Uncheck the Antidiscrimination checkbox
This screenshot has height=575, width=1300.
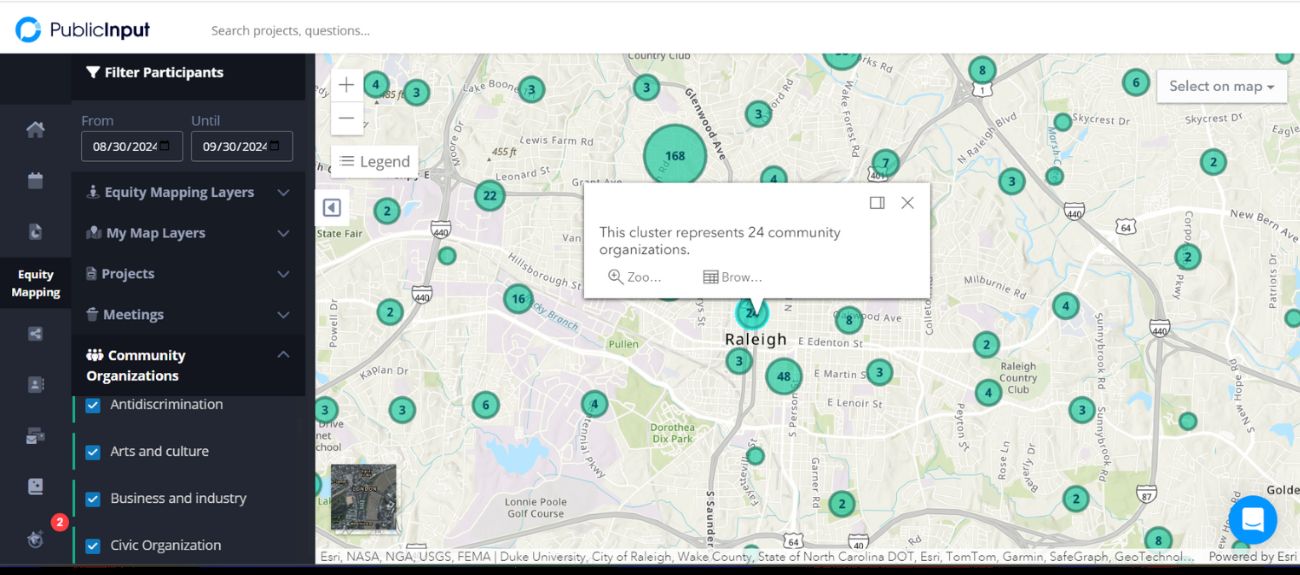pyautogui.click(x=93, y=405)
